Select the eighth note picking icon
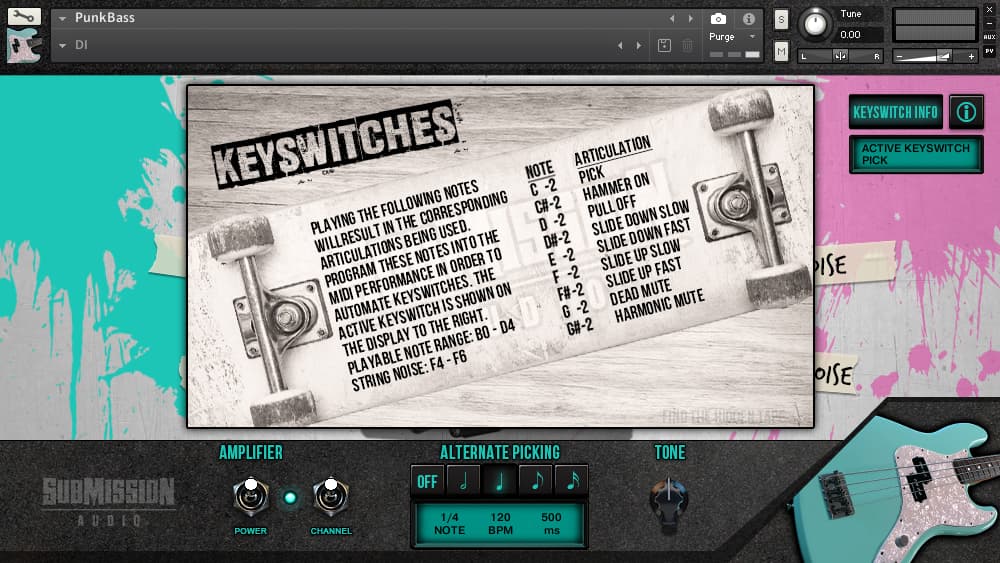1000x563 pixels. pyautogui.click(x=536, y=481)
